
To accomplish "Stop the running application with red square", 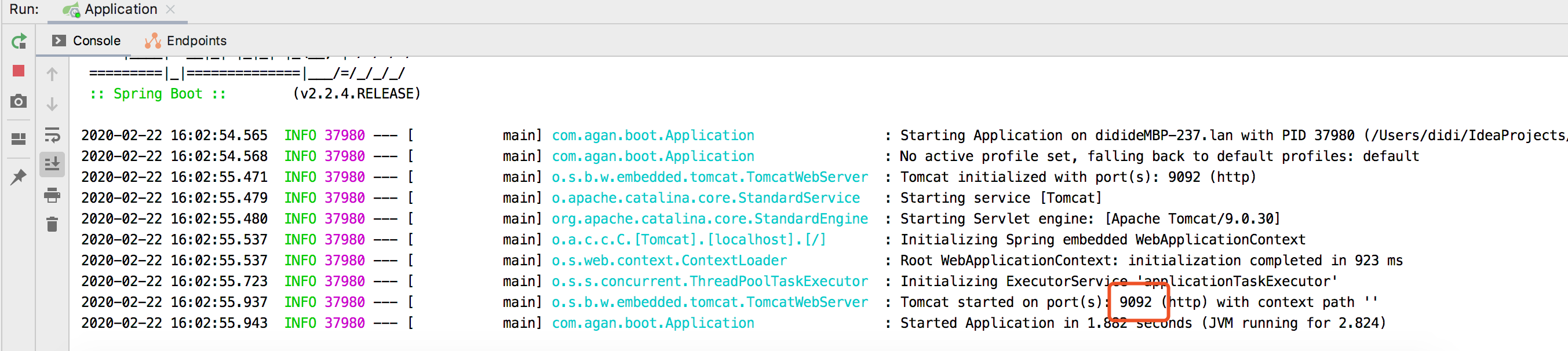I will pos(19,71).
